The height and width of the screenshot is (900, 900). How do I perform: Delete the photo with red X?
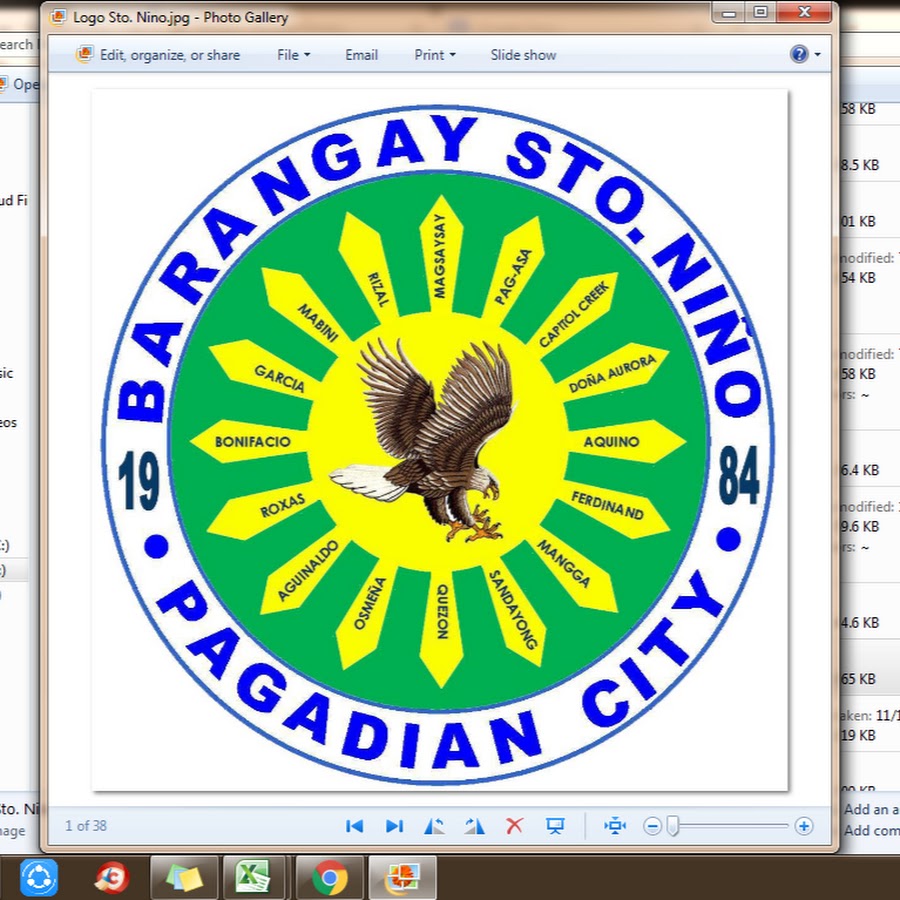(514, 826)
